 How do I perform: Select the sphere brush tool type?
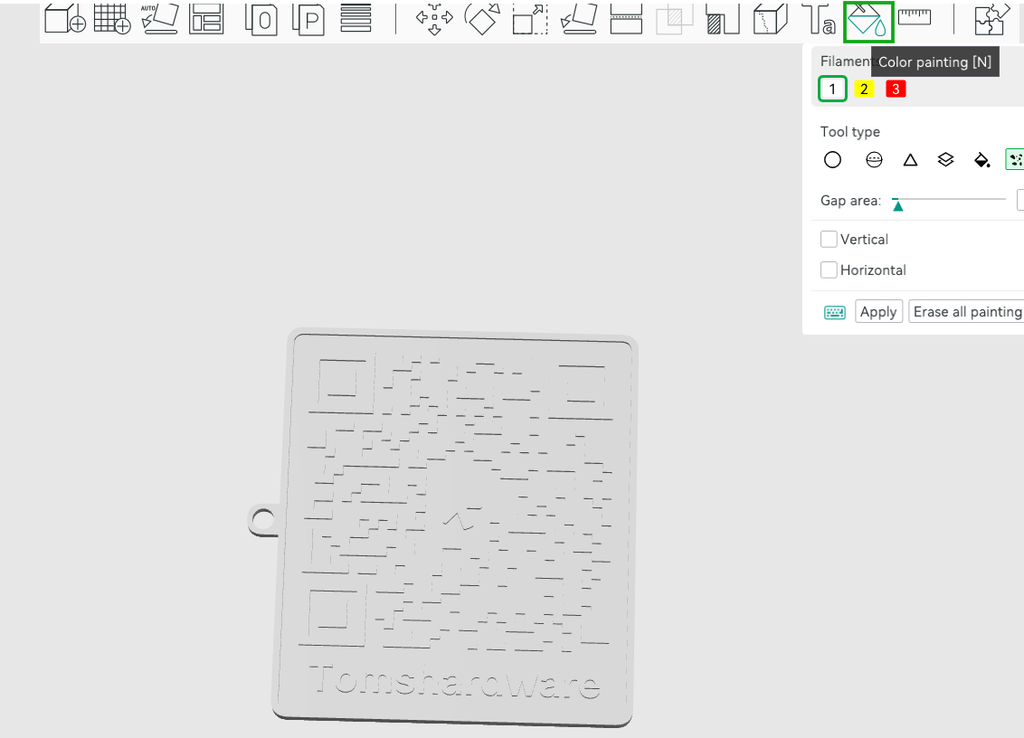coord(874,159)
